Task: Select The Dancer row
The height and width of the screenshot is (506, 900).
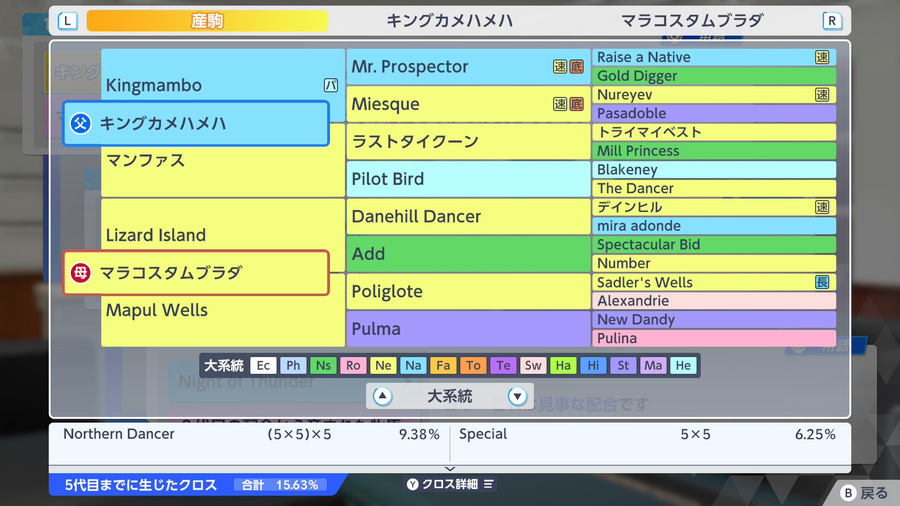Action: (x=714, y=189)
